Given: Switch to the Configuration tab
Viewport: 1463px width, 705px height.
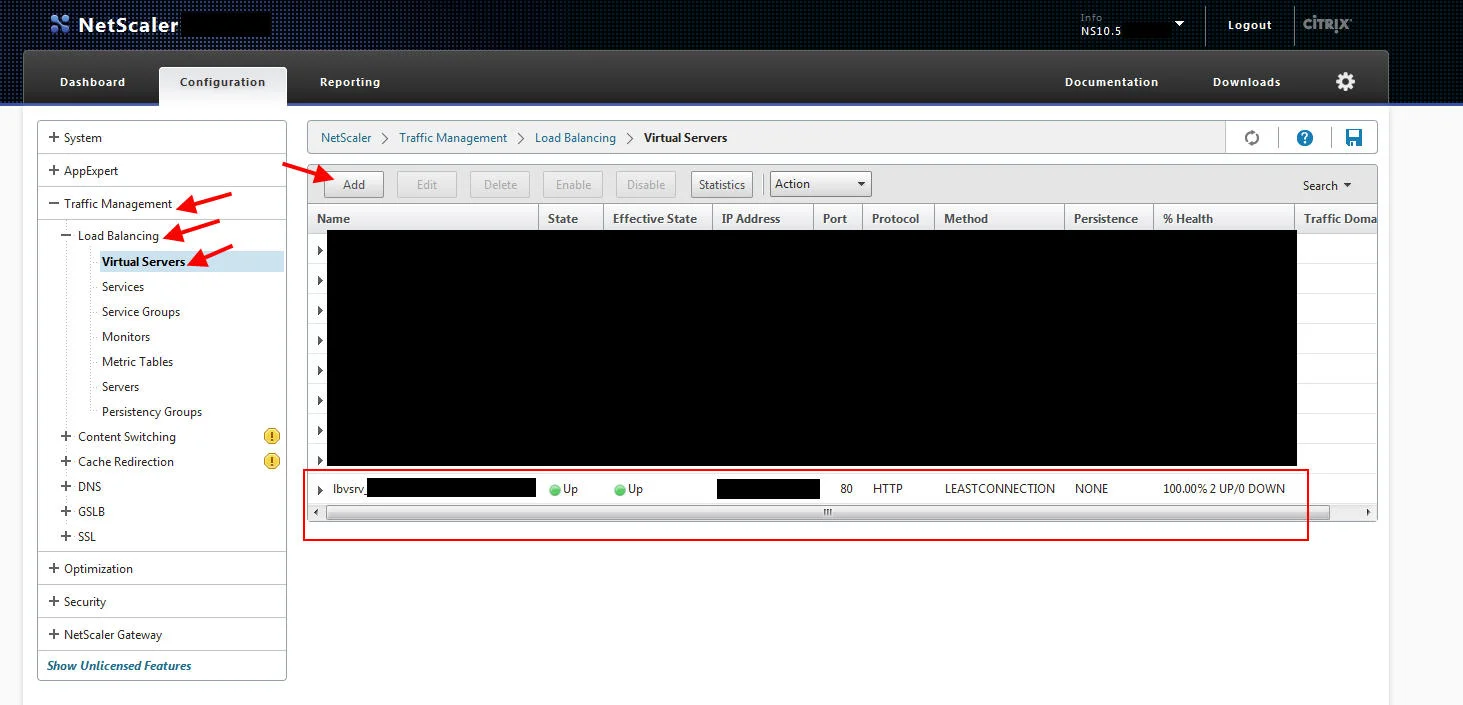Looking at the screenshot, I should pos(222,83).
